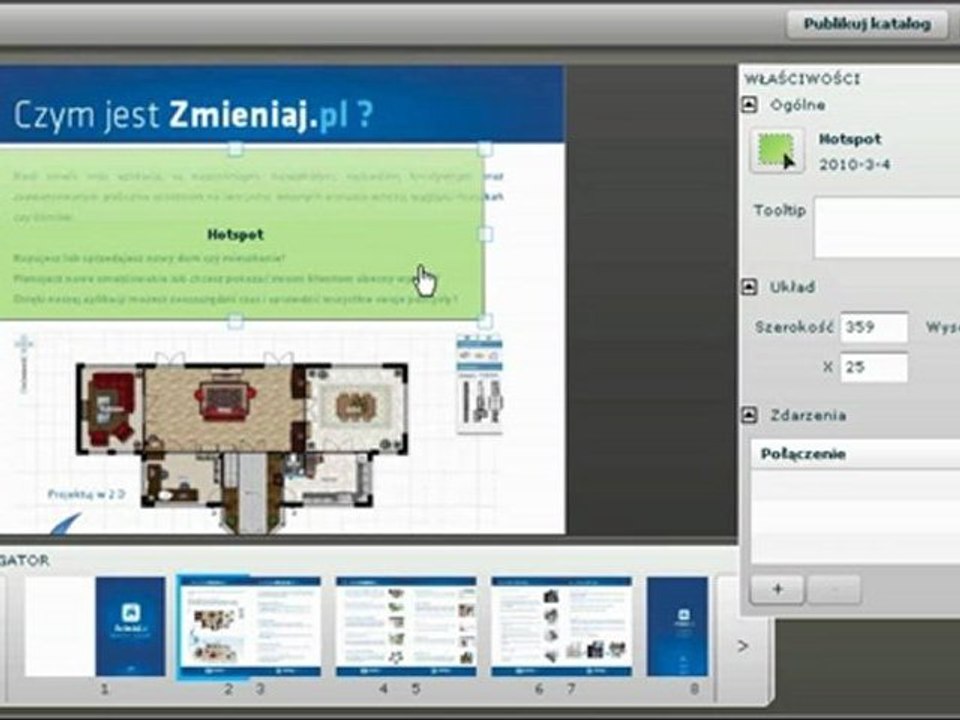Open pages 6-7 spread thumbnail
Screen dimensions: 960x720
coord(561,626)
